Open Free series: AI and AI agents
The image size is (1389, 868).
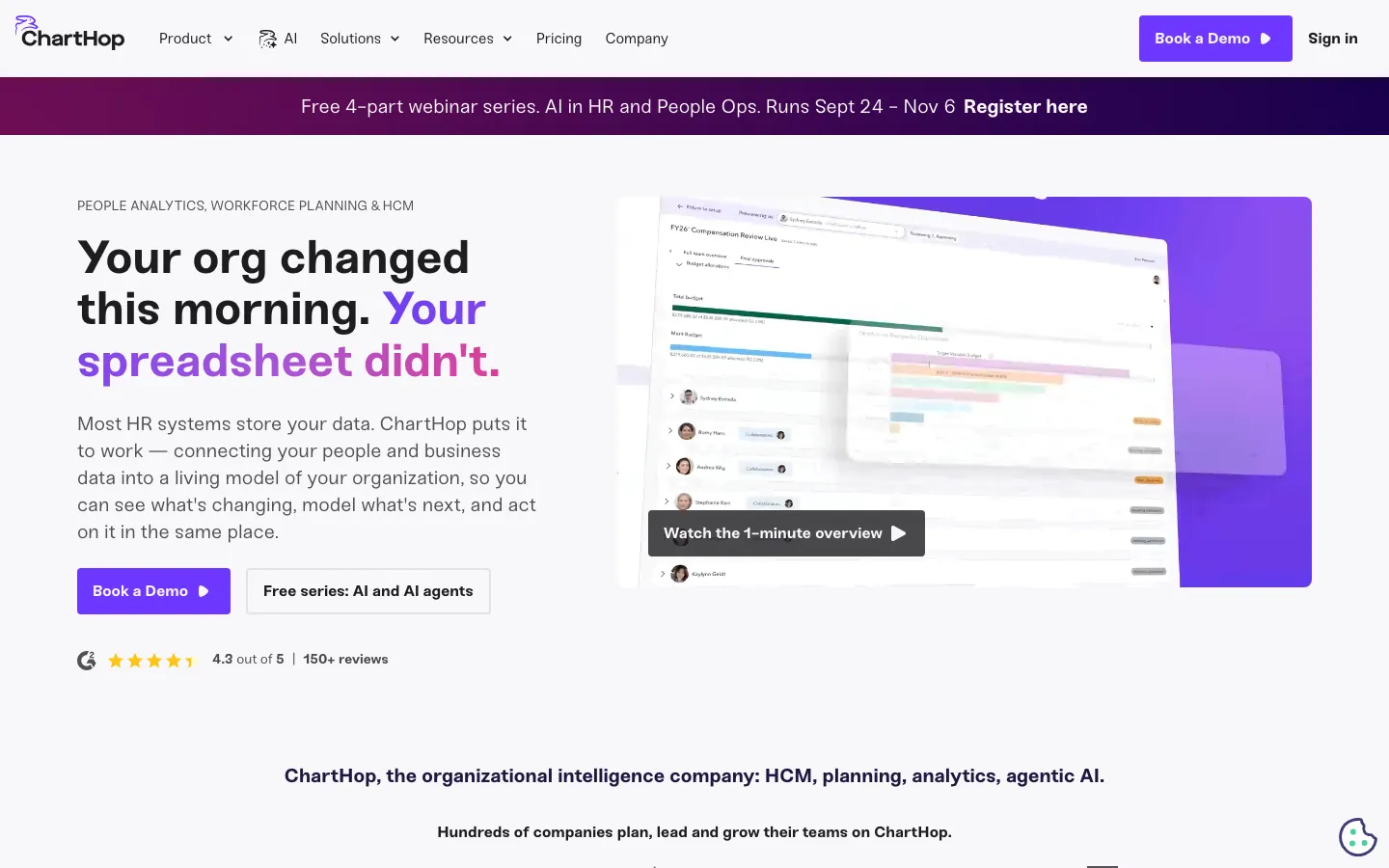(368, 591)
